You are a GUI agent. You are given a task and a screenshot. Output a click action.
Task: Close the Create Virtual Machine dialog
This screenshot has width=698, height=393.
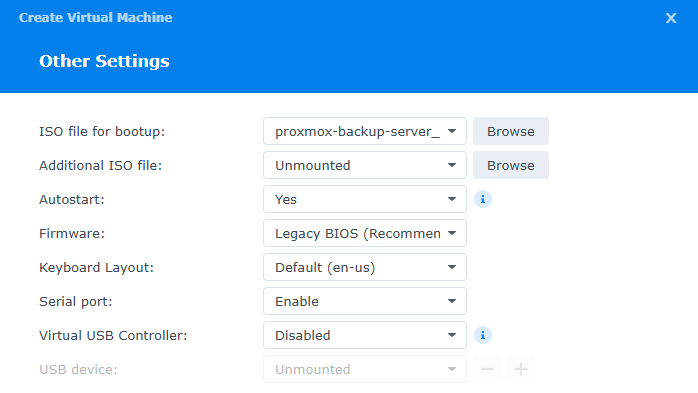click(x=671, y=18)
